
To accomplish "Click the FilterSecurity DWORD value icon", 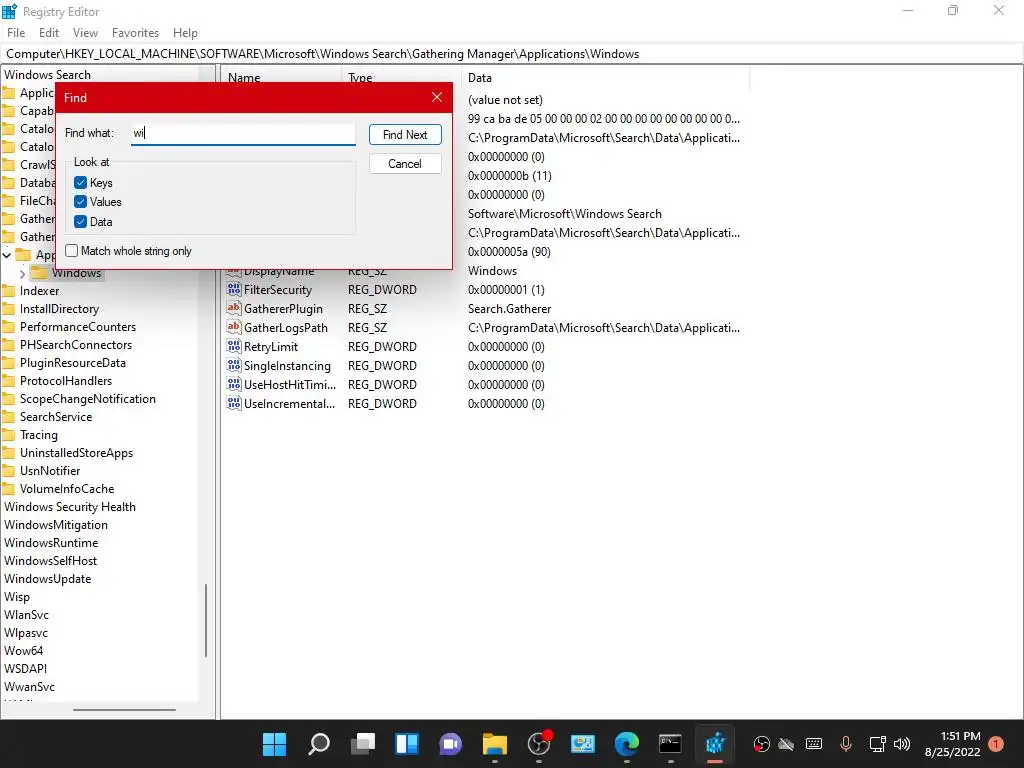I will point(234,289).
